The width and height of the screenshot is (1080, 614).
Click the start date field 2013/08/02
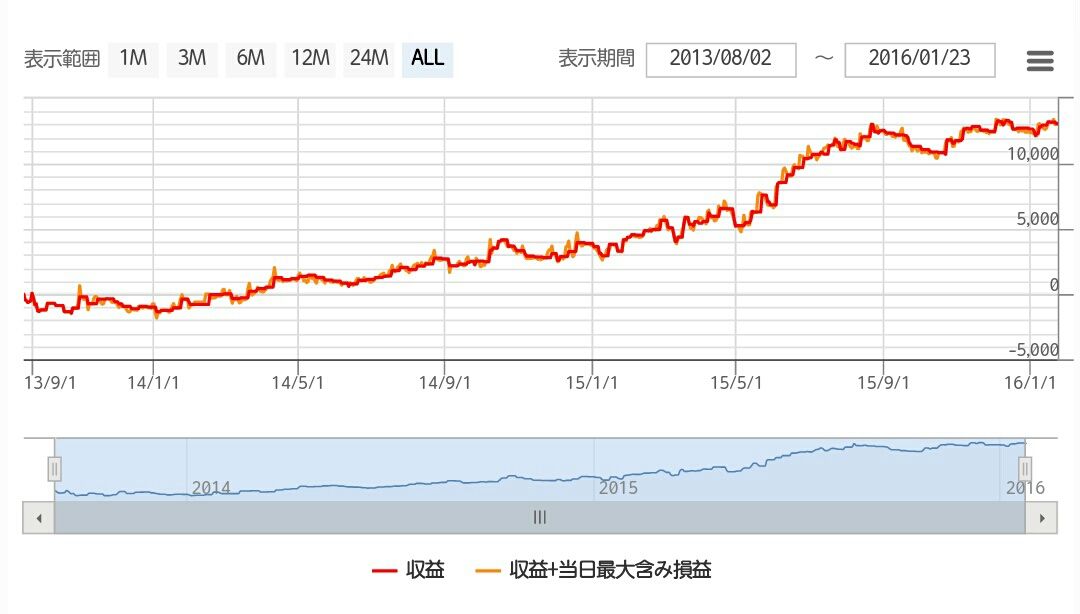tap(721, 59)
